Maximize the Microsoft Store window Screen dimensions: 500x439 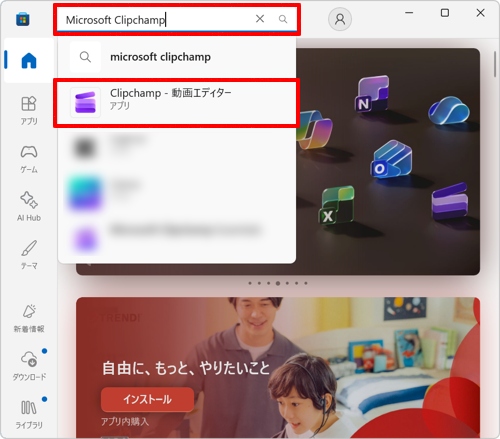click(x=445, y=13)
